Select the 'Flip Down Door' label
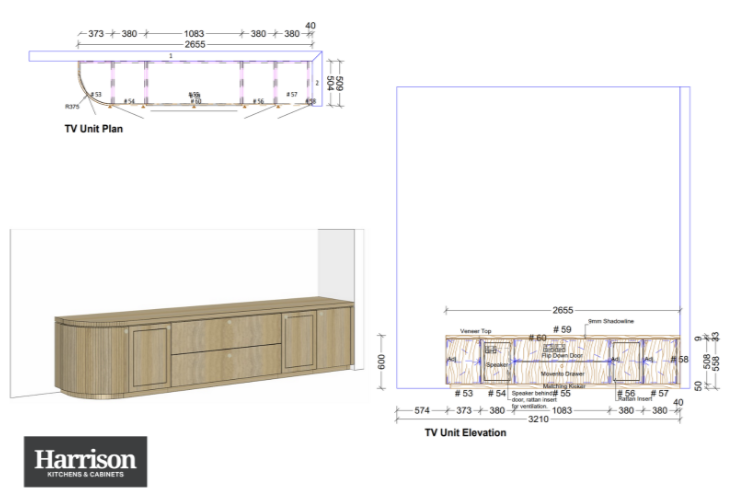This screenshot has width=734, height=496. (x=562, y=356)
